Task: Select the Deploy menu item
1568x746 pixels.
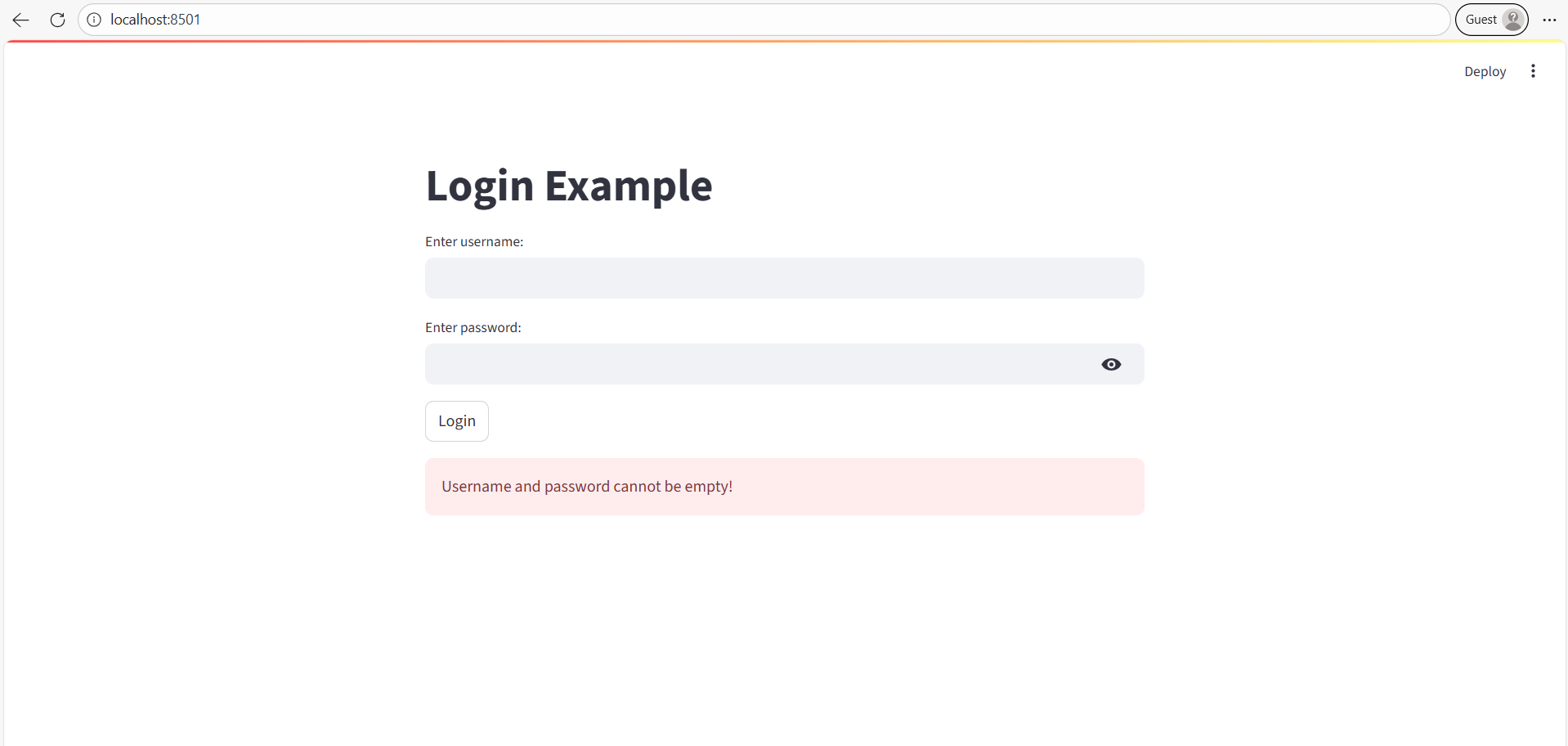Action: [x=1485, y=71]
